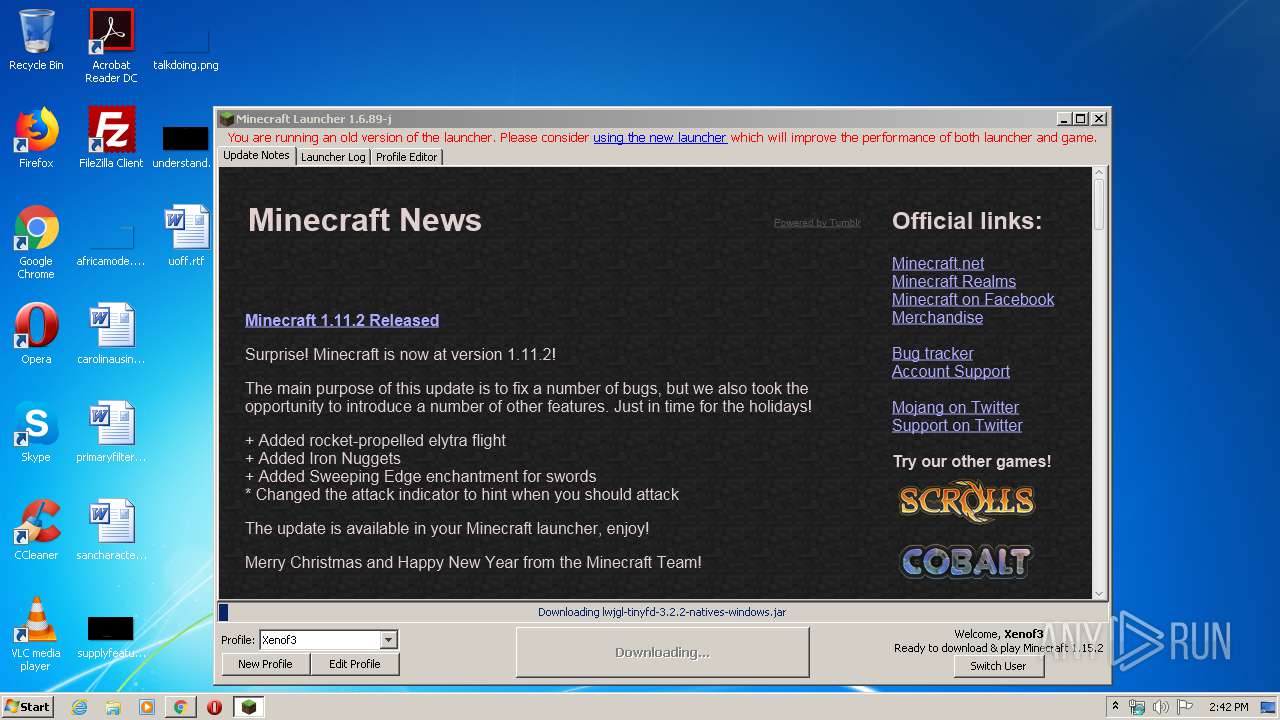Open the Opera taskbar icon
This screenshot has width=1280, height=720.
pos(214,707)
